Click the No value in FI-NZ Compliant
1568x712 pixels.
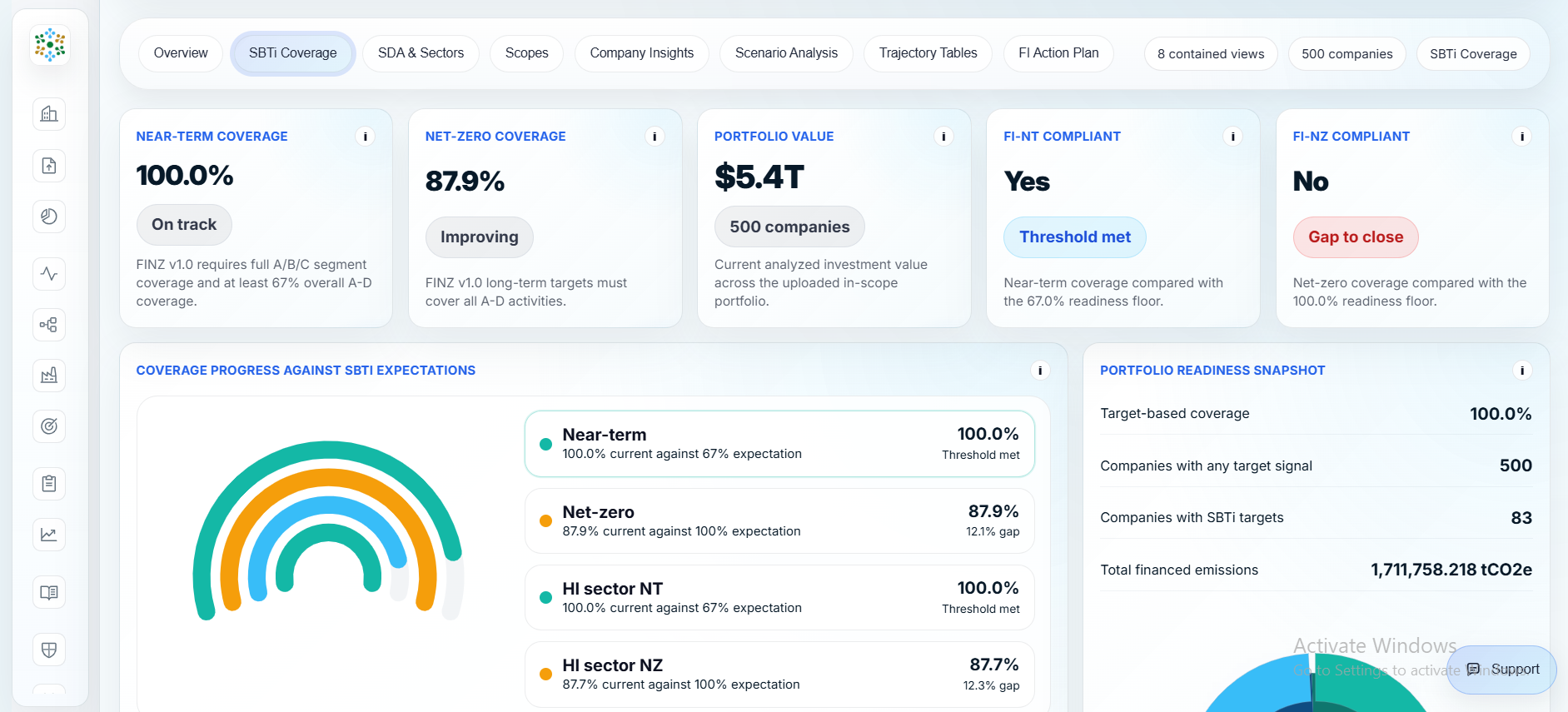(x=1311, y=182)
